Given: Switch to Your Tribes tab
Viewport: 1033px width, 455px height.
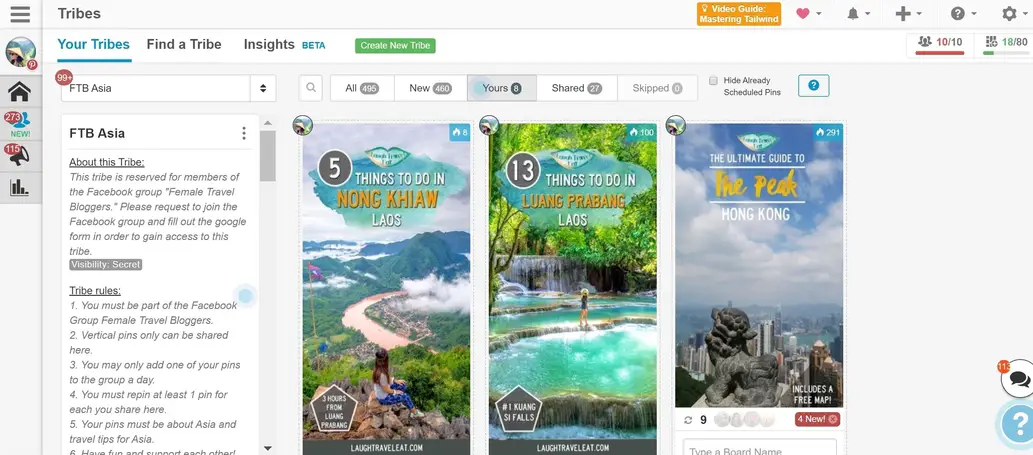Looking at the screenshot, I should [x=94, y=45].
